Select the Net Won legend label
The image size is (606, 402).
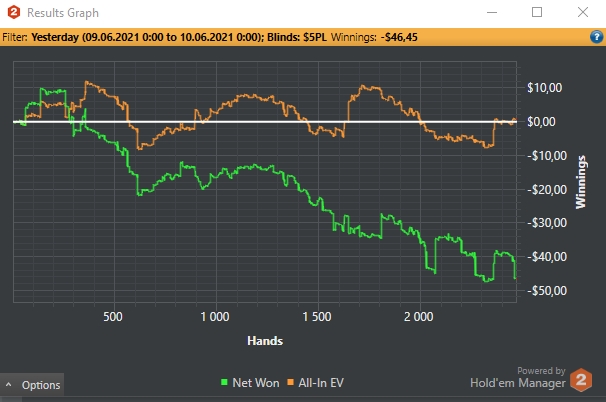click(x=256, y=383)
